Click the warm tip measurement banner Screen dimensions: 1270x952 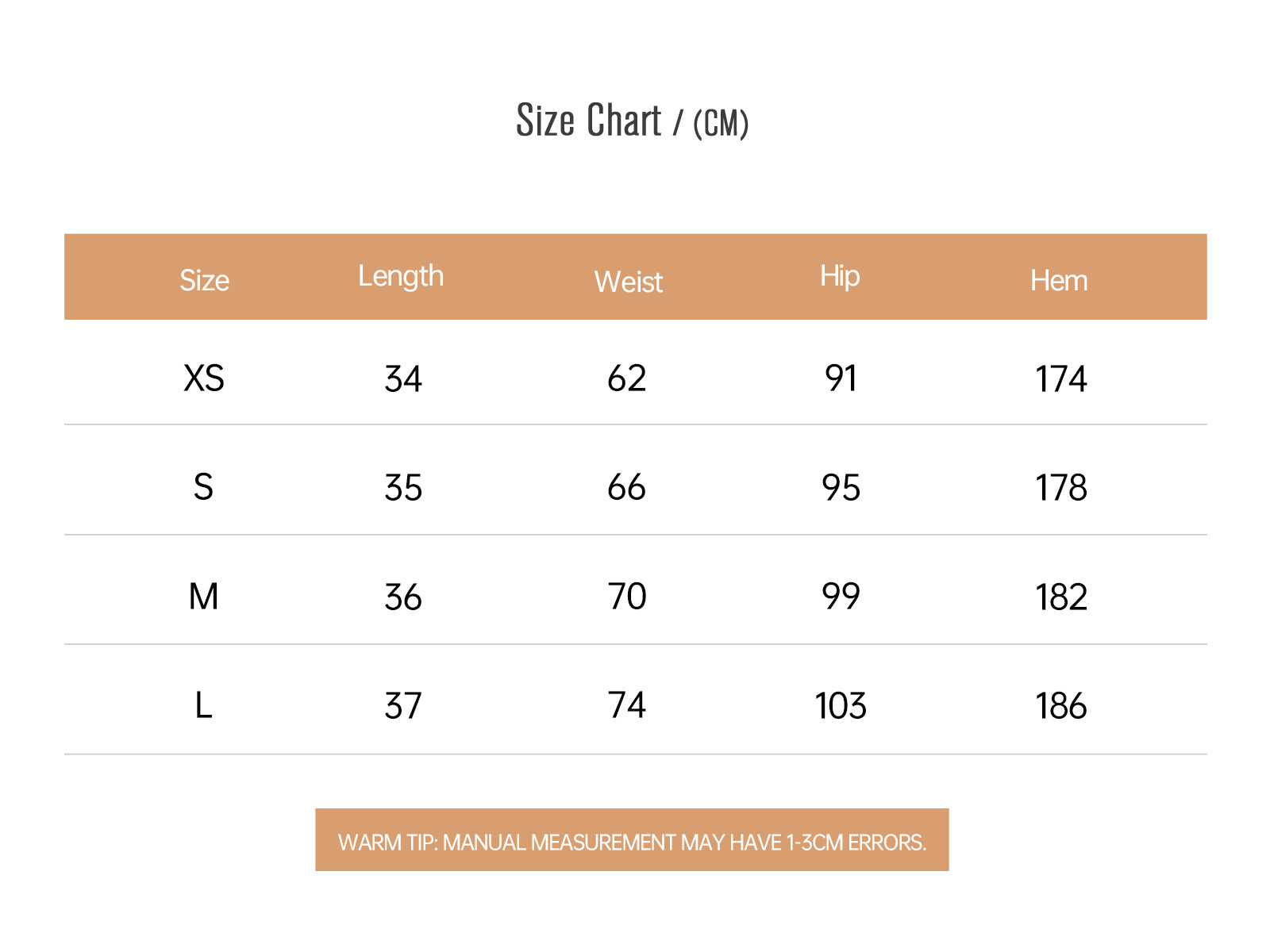(632, 841)
